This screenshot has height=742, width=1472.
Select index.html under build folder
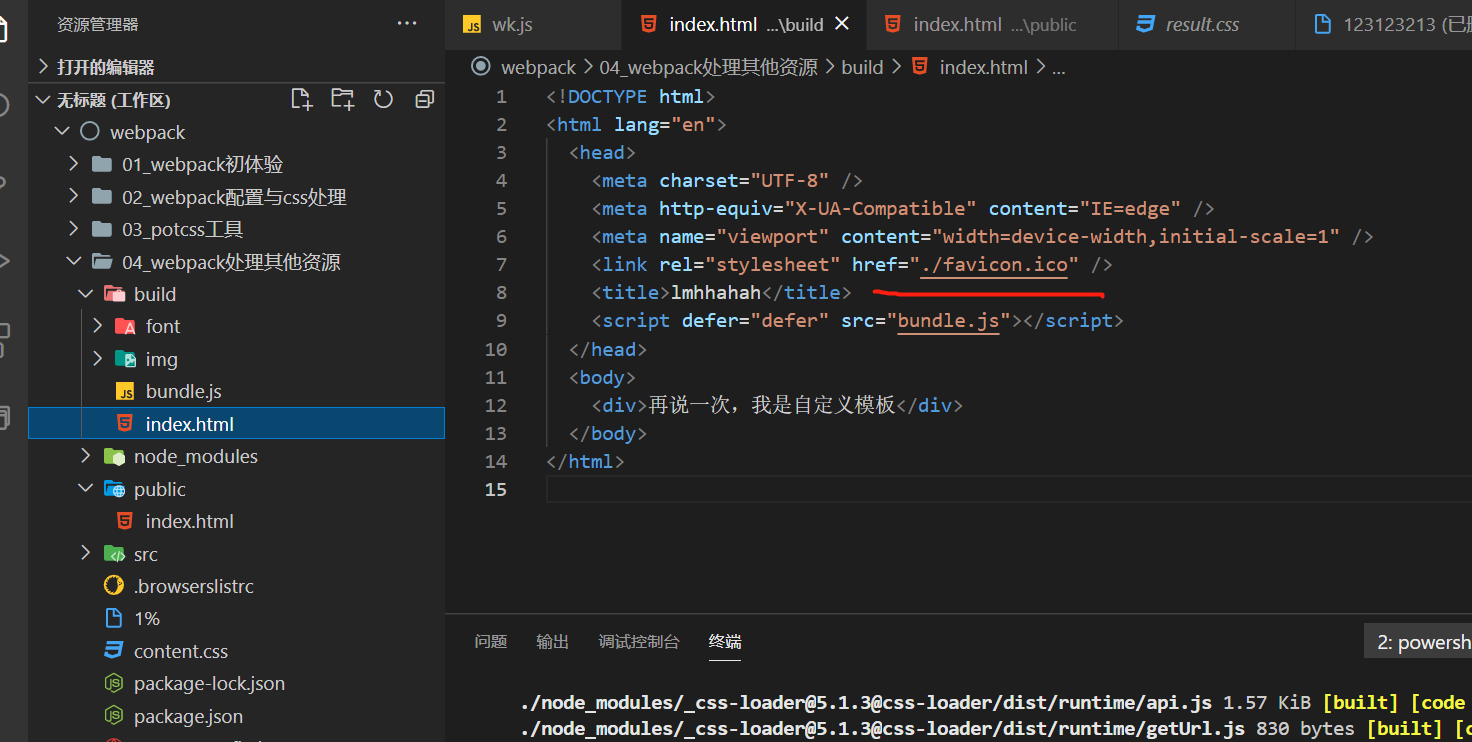pos(236,424)
